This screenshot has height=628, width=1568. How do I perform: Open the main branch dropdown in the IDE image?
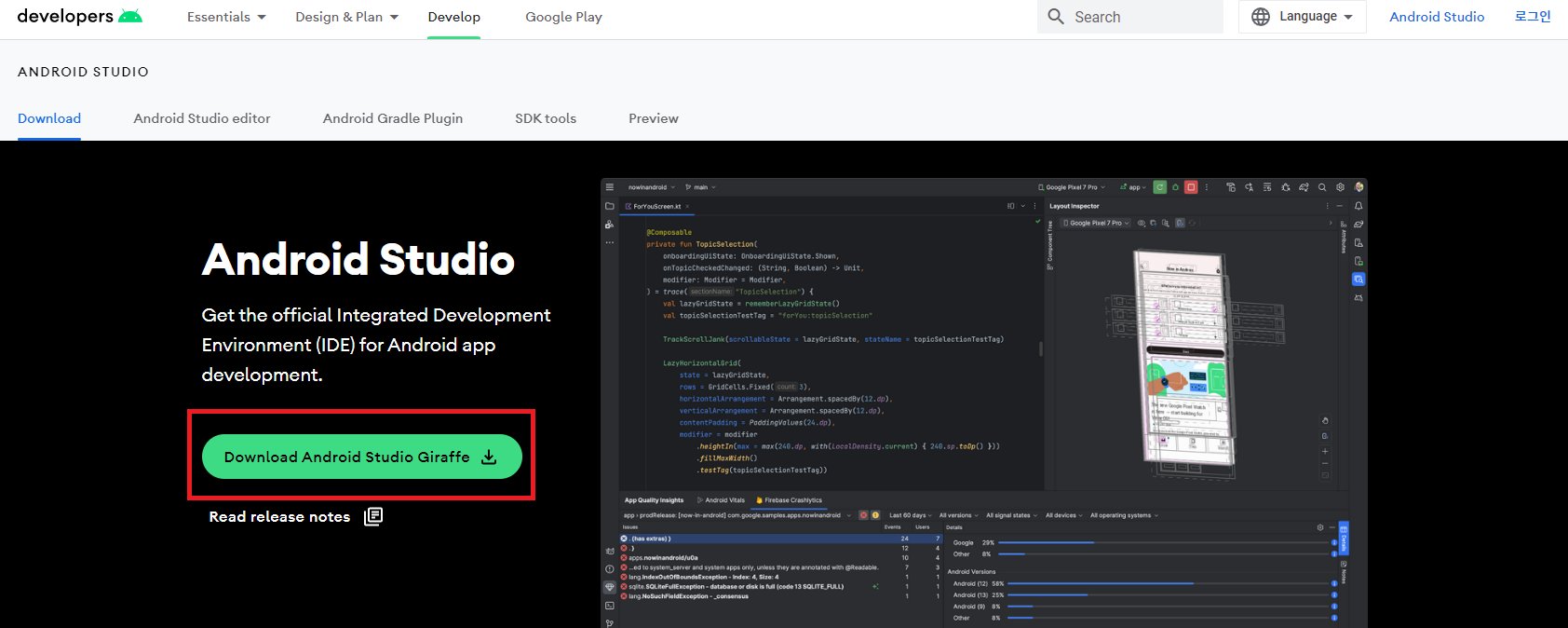(700, 187)
